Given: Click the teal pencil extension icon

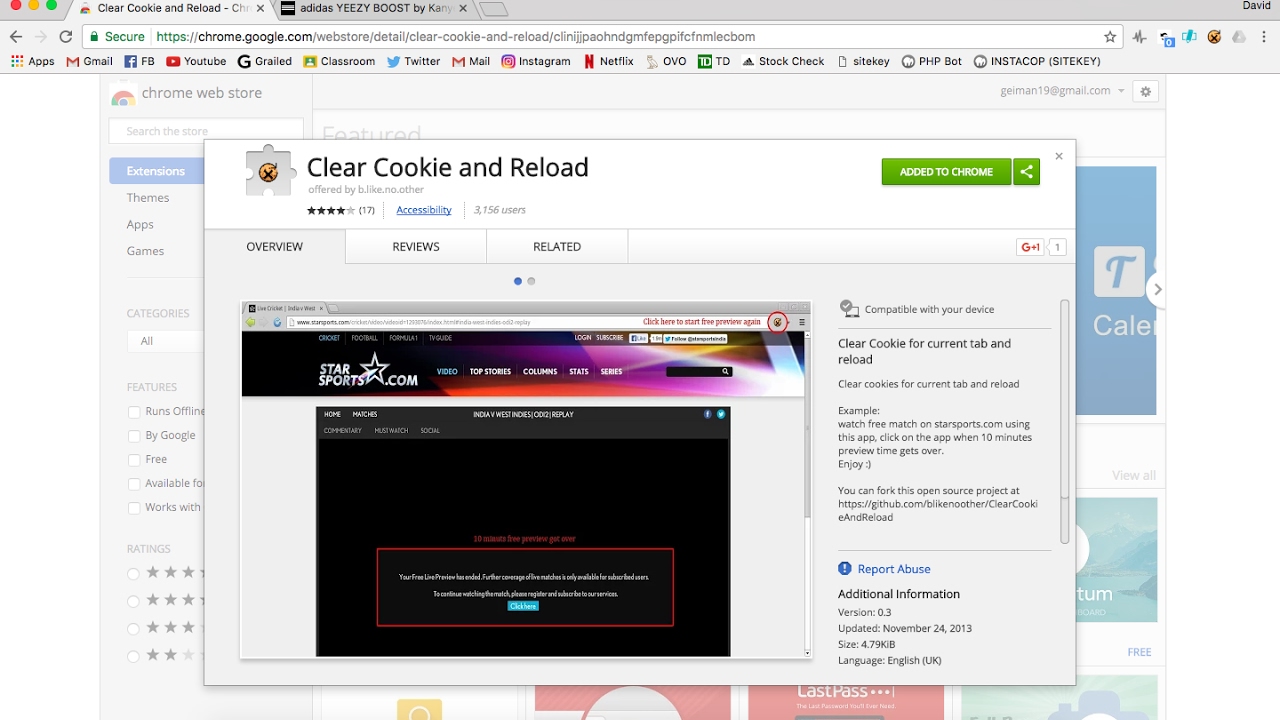Looking at the screenshot, I should (x=1190, y=37).
